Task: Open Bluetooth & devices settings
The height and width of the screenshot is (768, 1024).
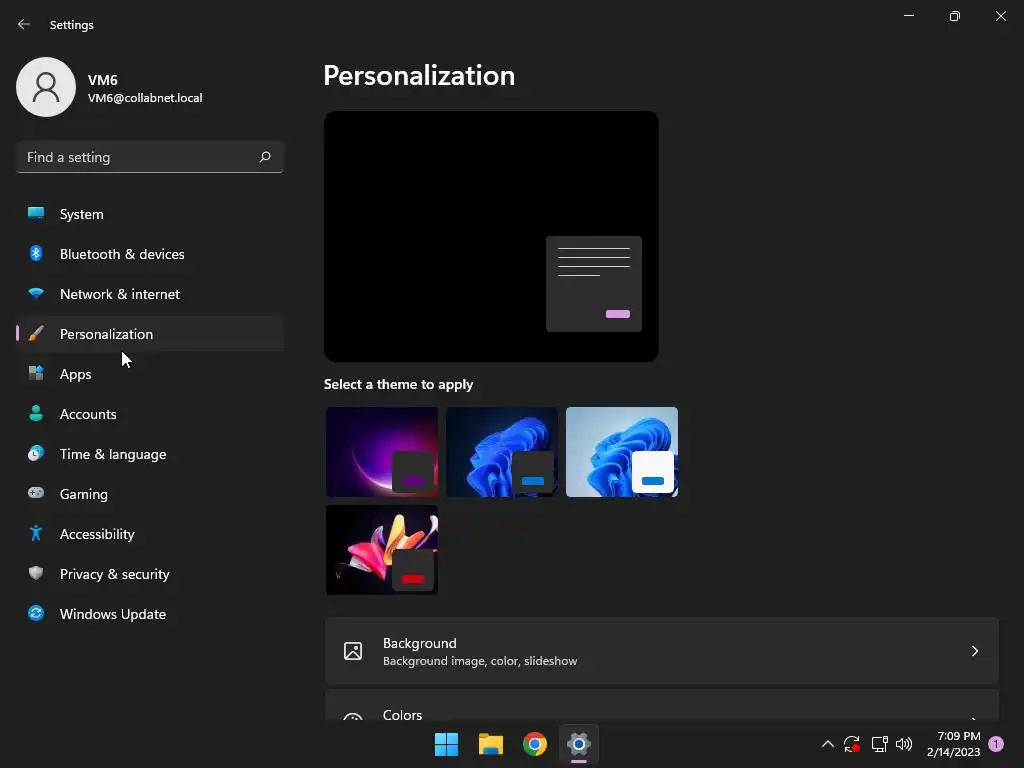Action: point(150,254)
